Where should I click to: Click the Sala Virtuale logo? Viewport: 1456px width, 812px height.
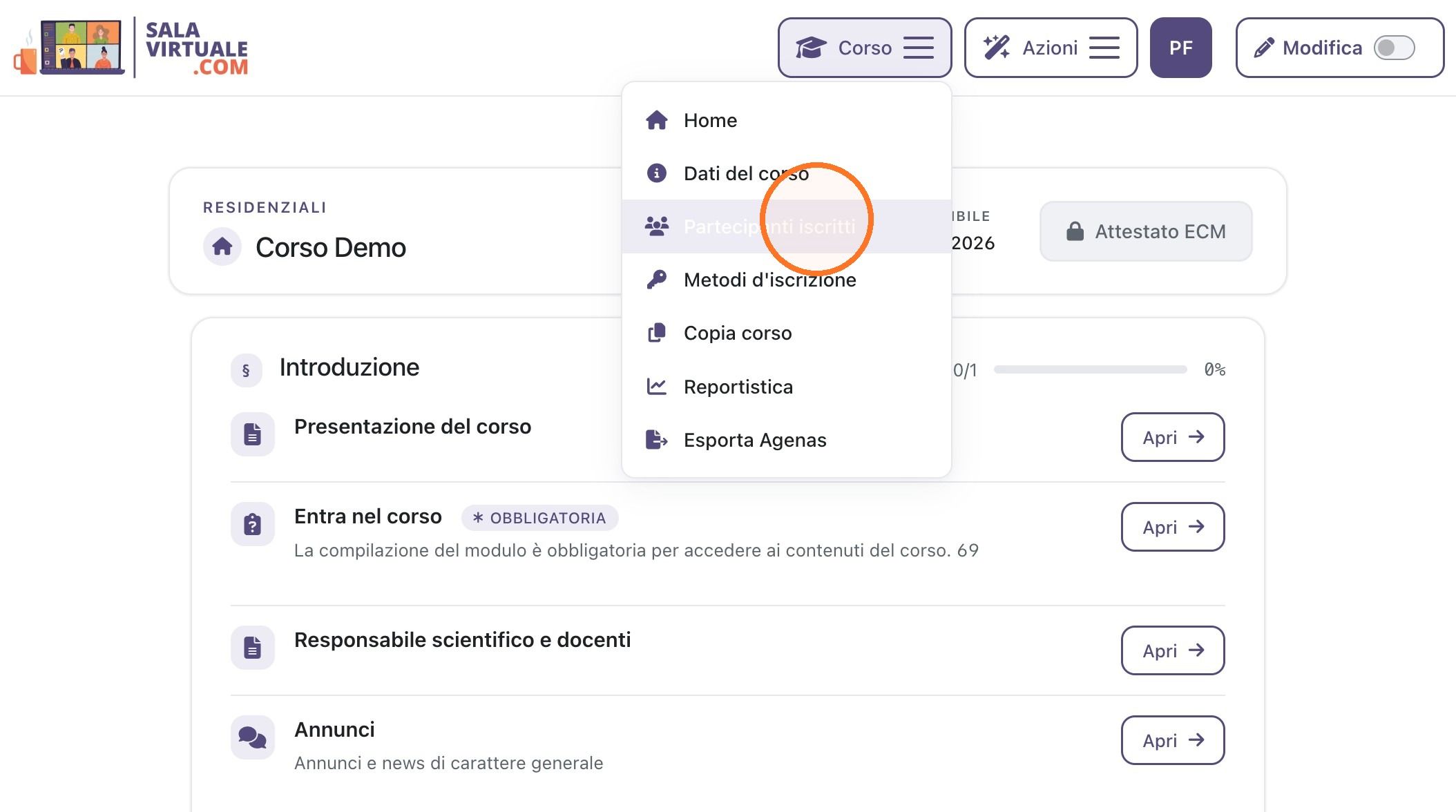131,48
